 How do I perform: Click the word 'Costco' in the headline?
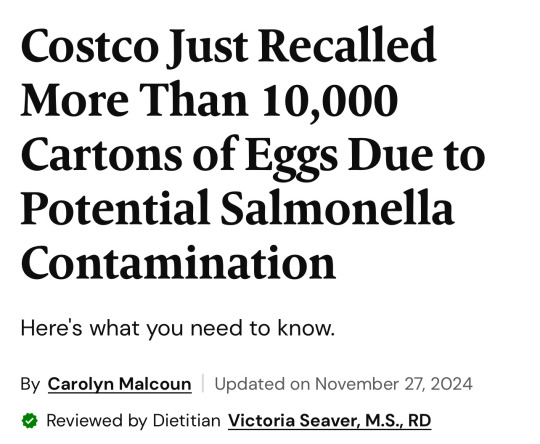90,47
